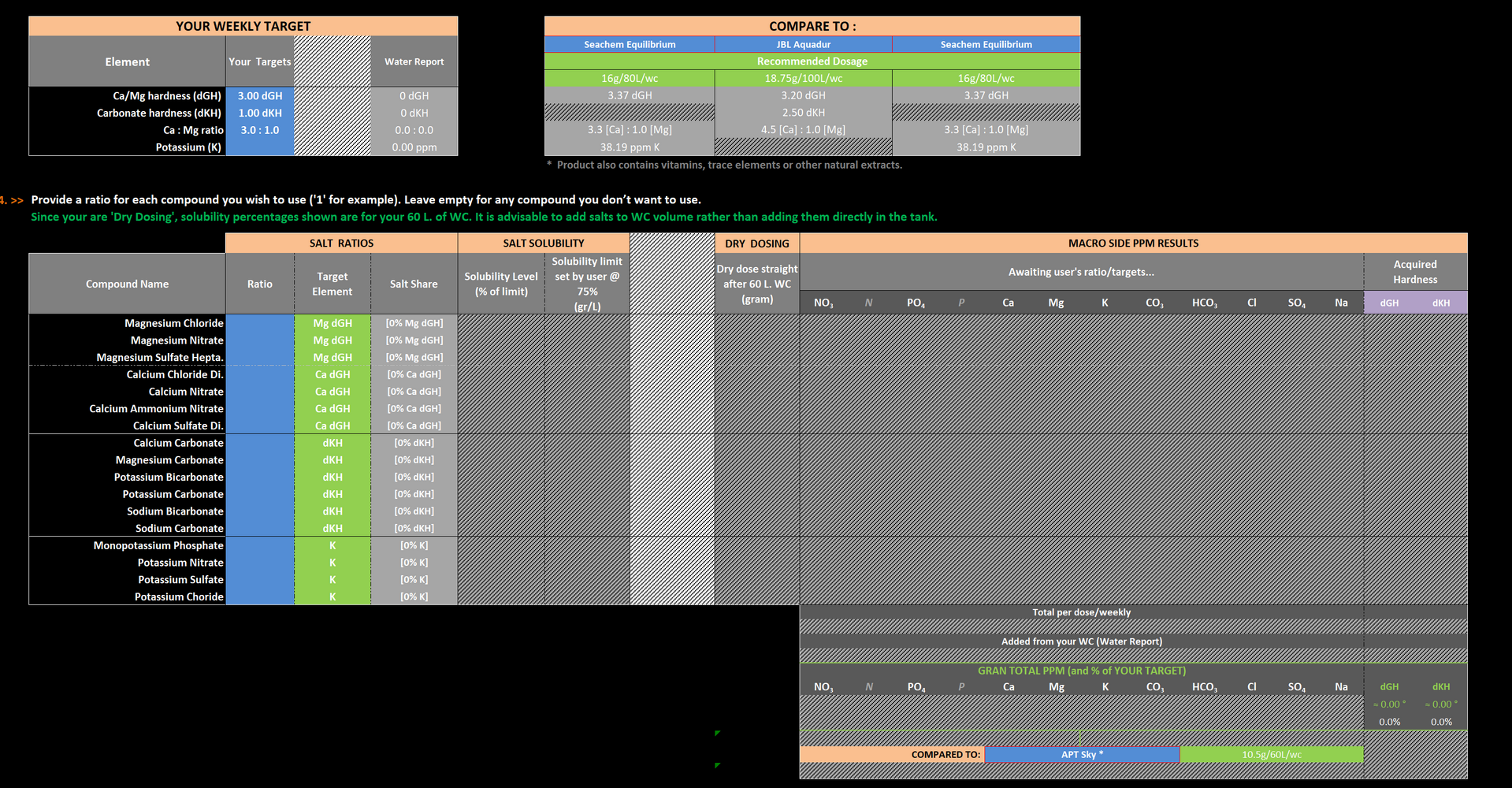Click the Ratio cell for Calcium Ammonium Nitrate
The image size is (1512, 788).
pyautogui.click(x=260, y=408)
